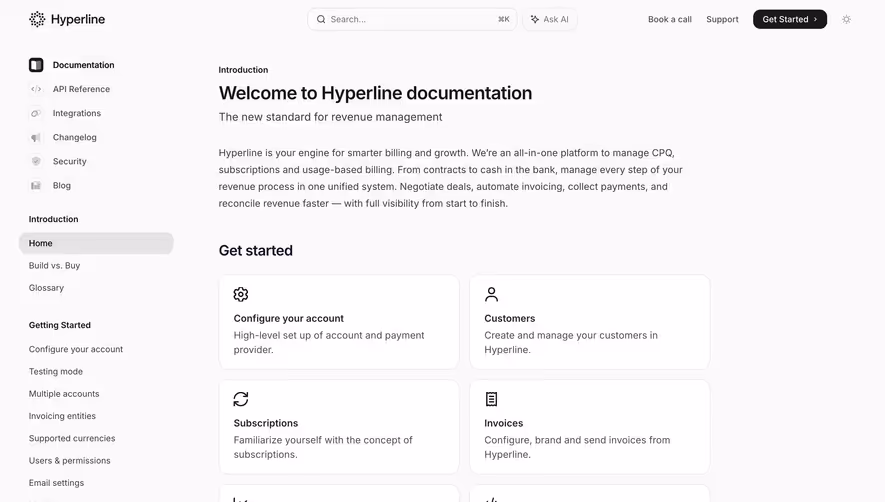Open the Configure your account card title

coord(288,318)
